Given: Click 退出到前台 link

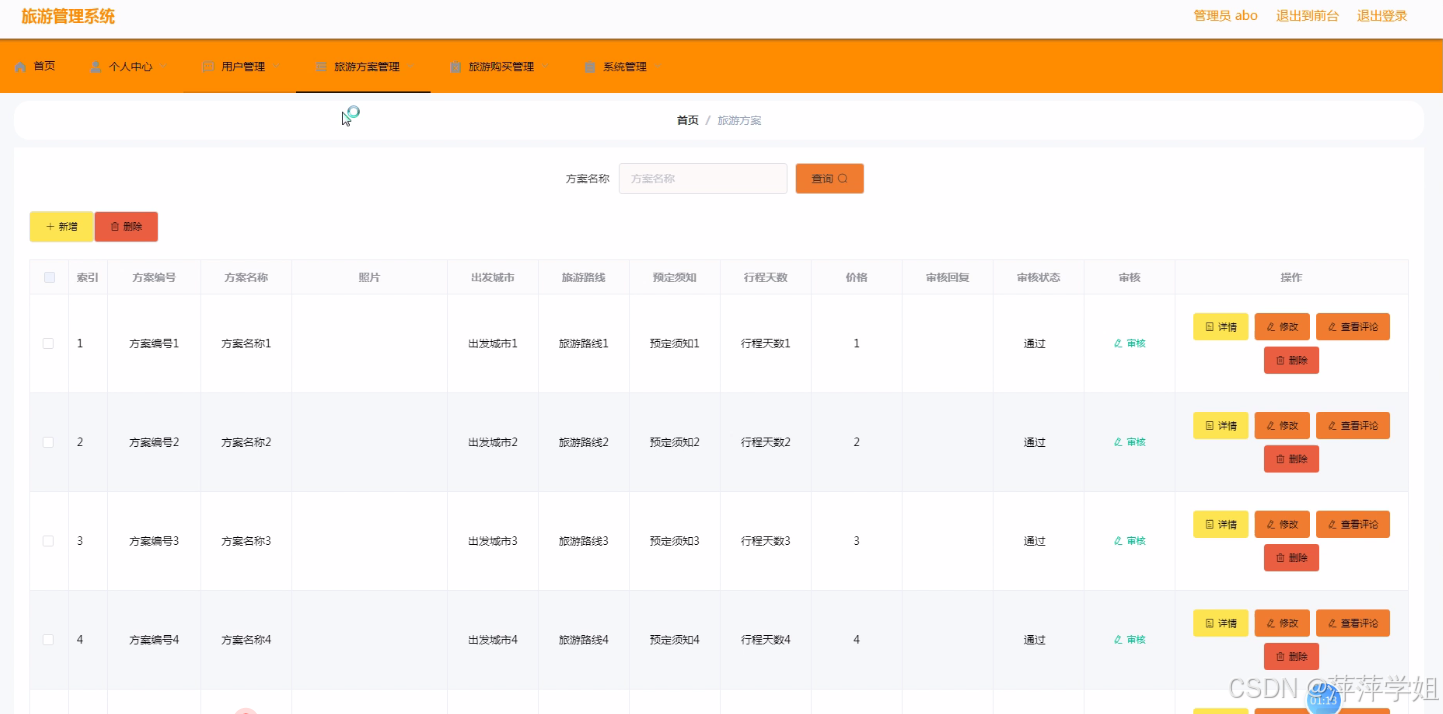Looking at the screenshot, I should click(1307, 16).
